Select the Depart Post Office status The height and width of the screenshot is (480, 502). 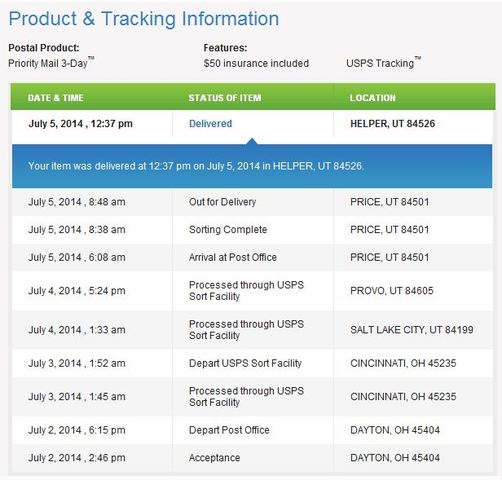tap(229, 430)
